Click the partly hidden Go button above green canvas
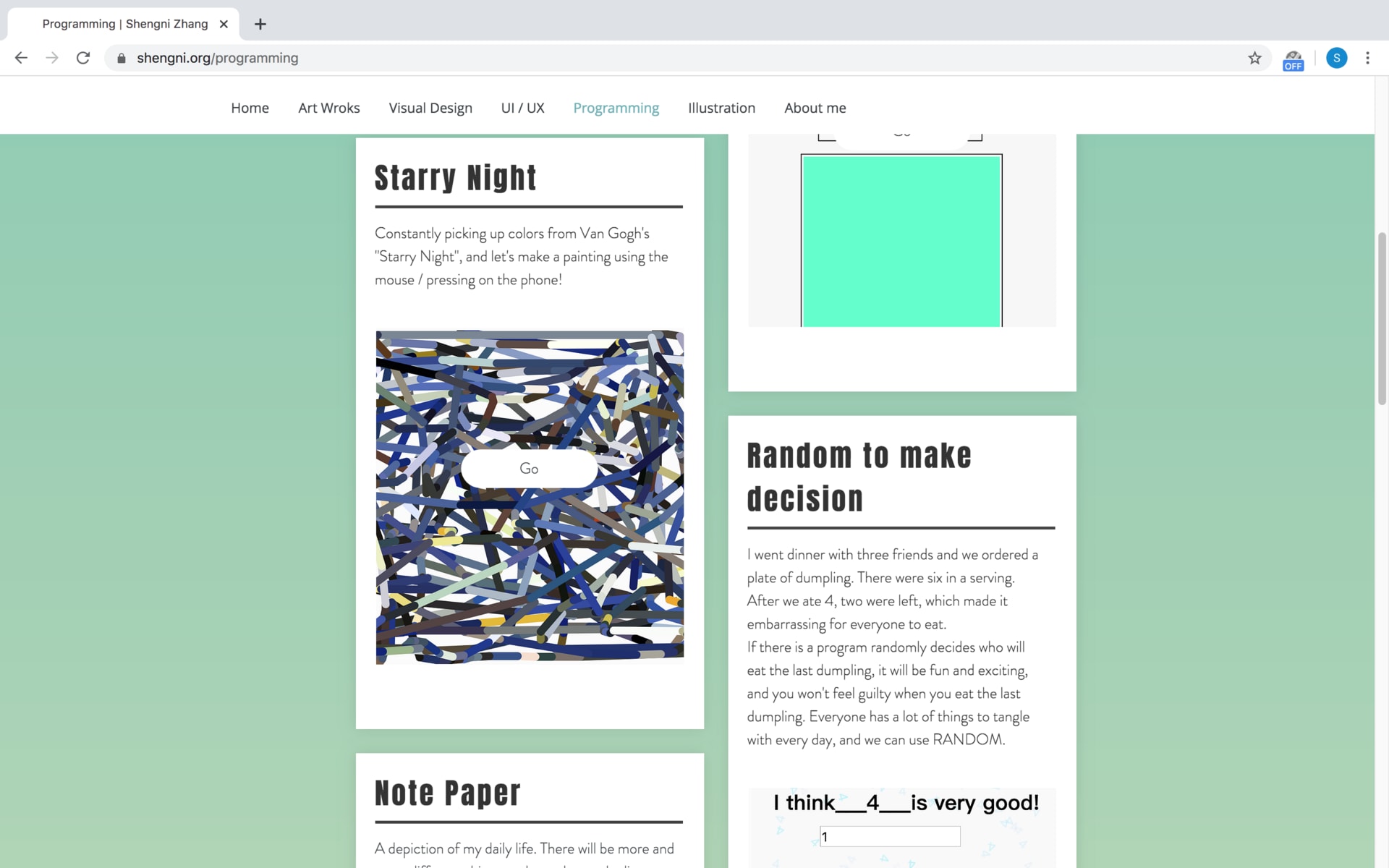The width and height of the screenshot is (1389, 868). (x=901, y=140)
